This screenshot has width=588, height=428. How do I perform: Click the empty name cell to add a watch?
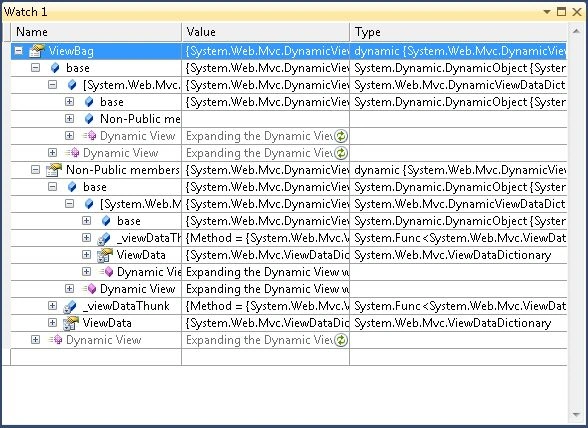[96, 357]
